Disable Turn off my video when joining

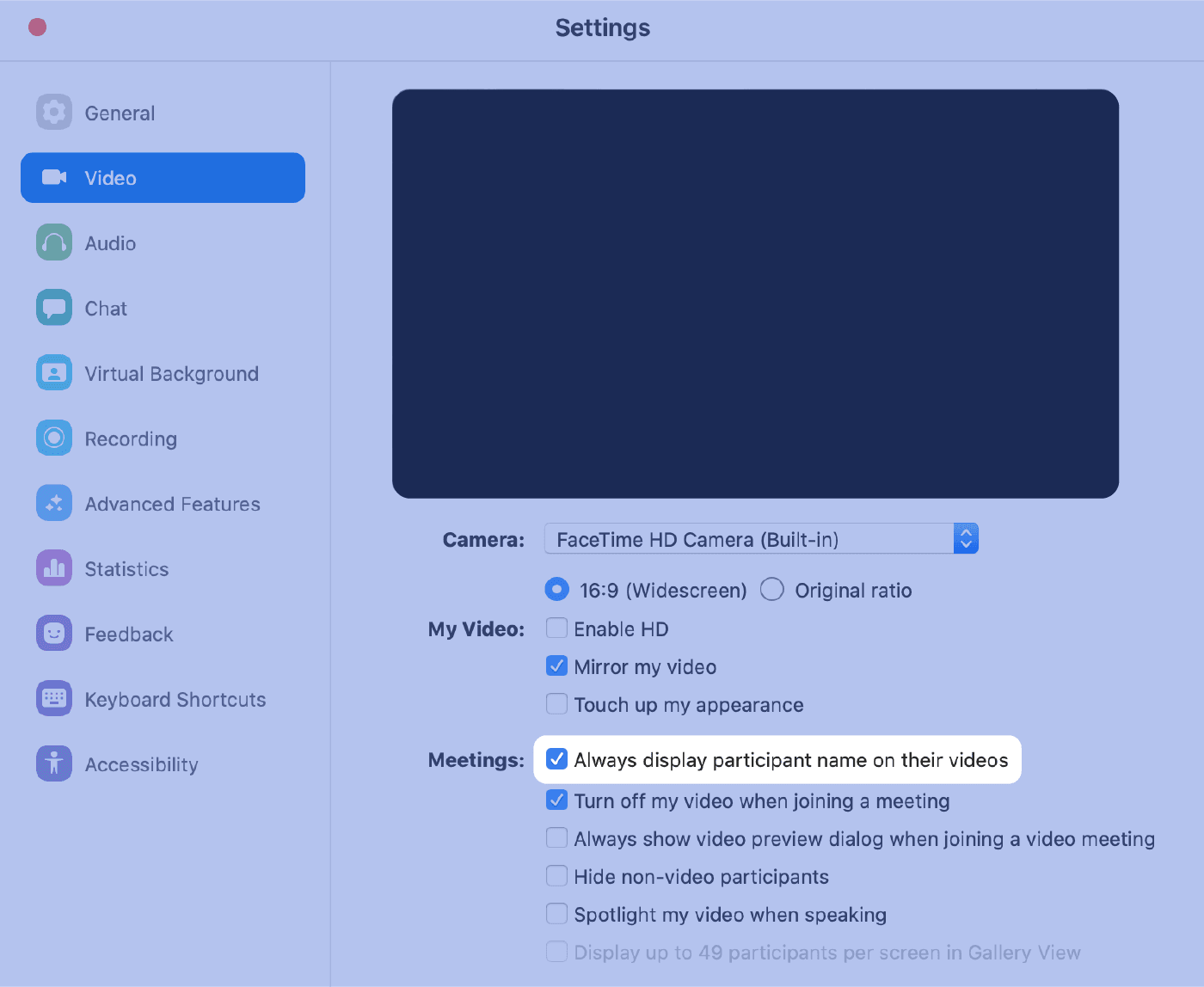(556, 800)
